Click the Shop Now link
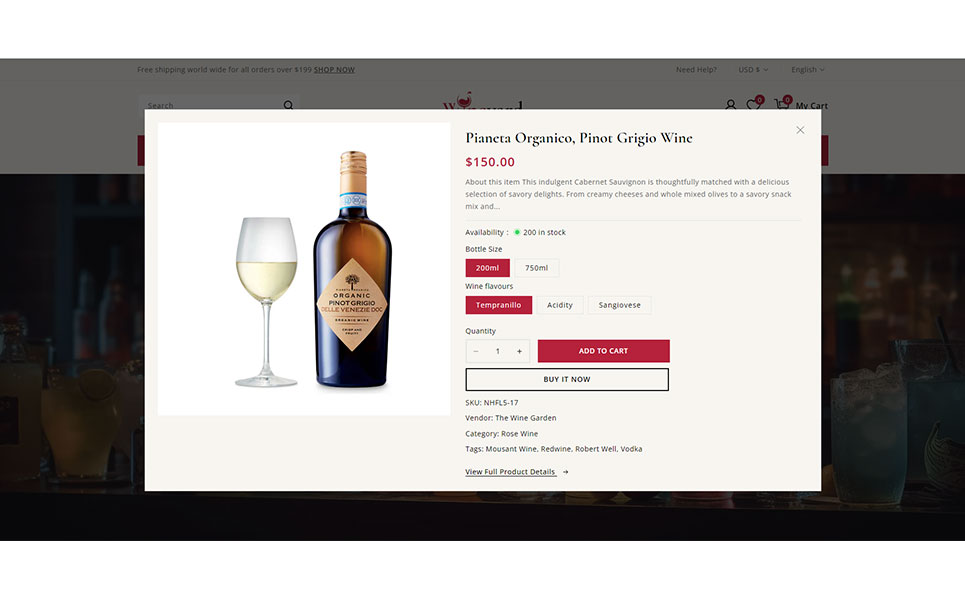This screenshot has height=600, width=965. coord(334,70)
